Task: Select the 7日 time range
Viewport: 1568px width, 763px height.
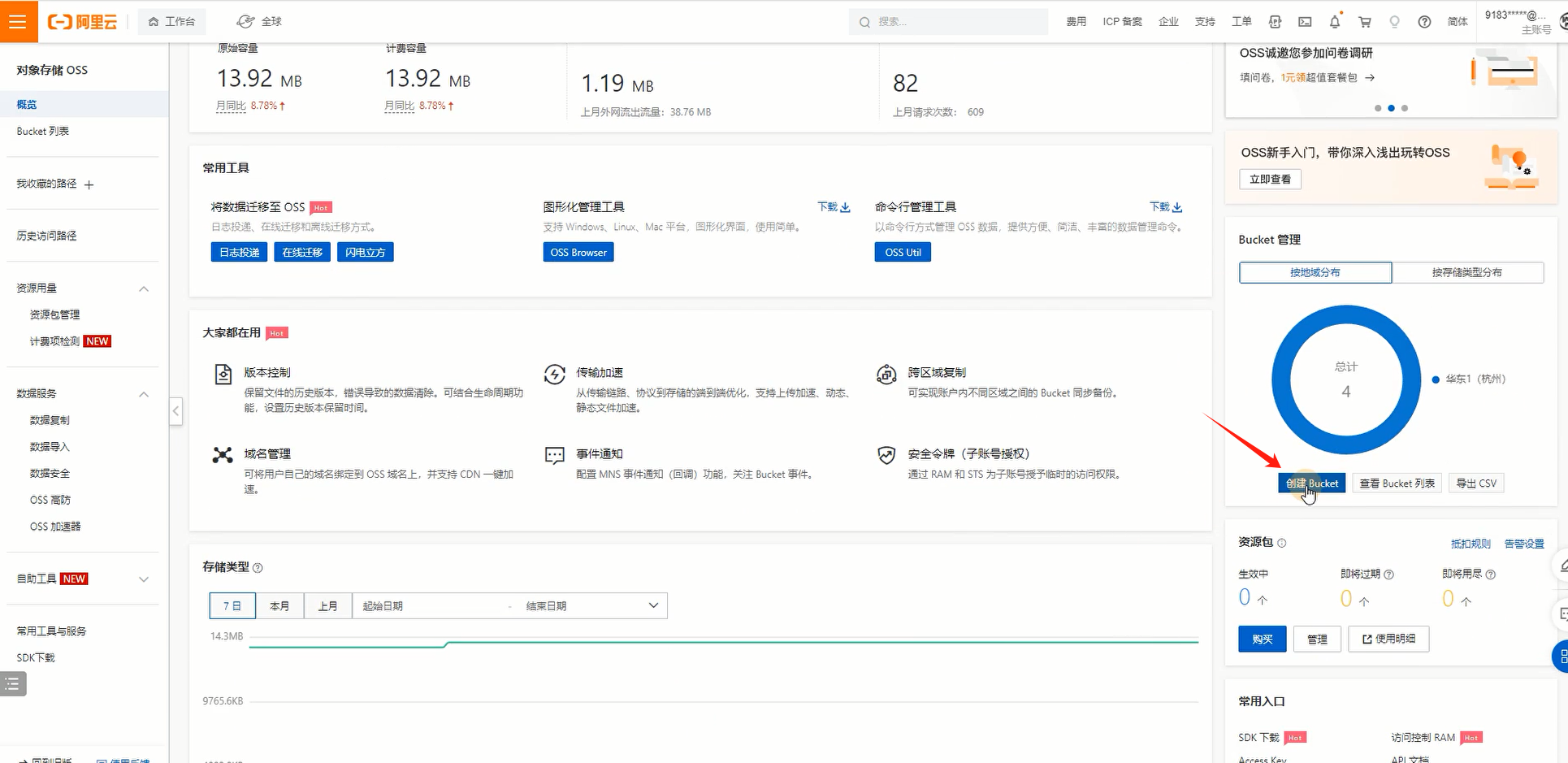Action: 232,606
